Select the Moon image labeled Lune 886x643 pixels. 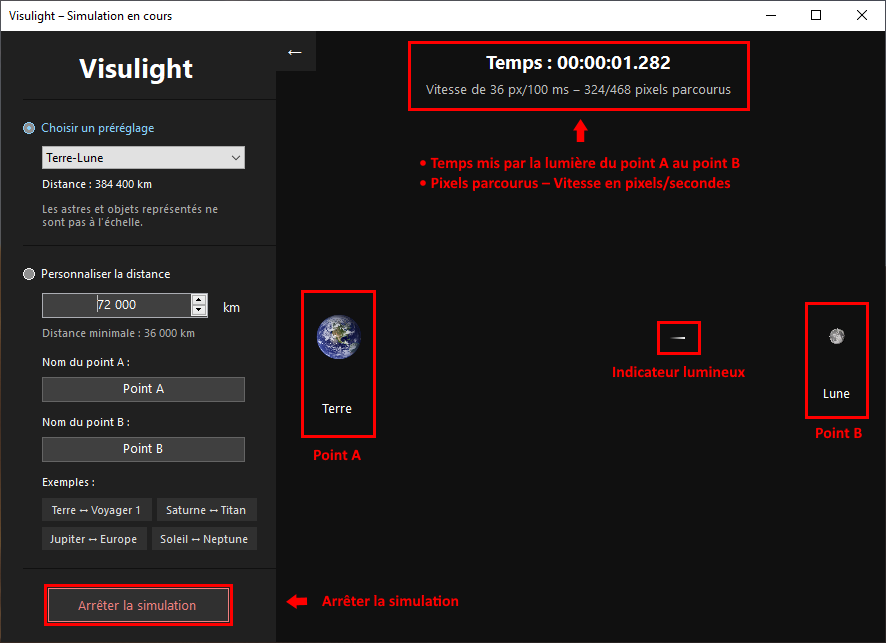836,336
